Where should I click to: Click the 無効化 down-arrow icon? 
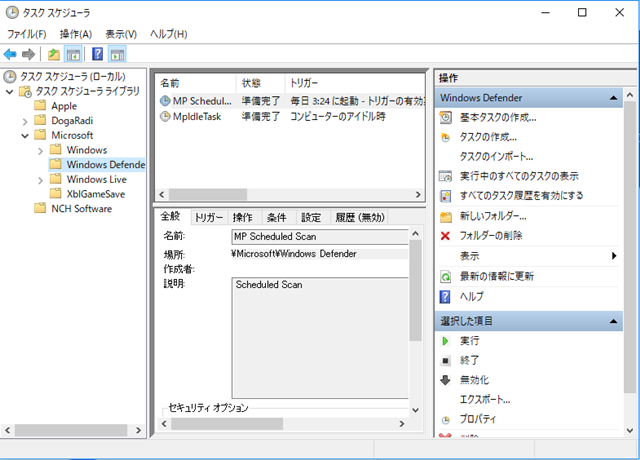(445, 380)
